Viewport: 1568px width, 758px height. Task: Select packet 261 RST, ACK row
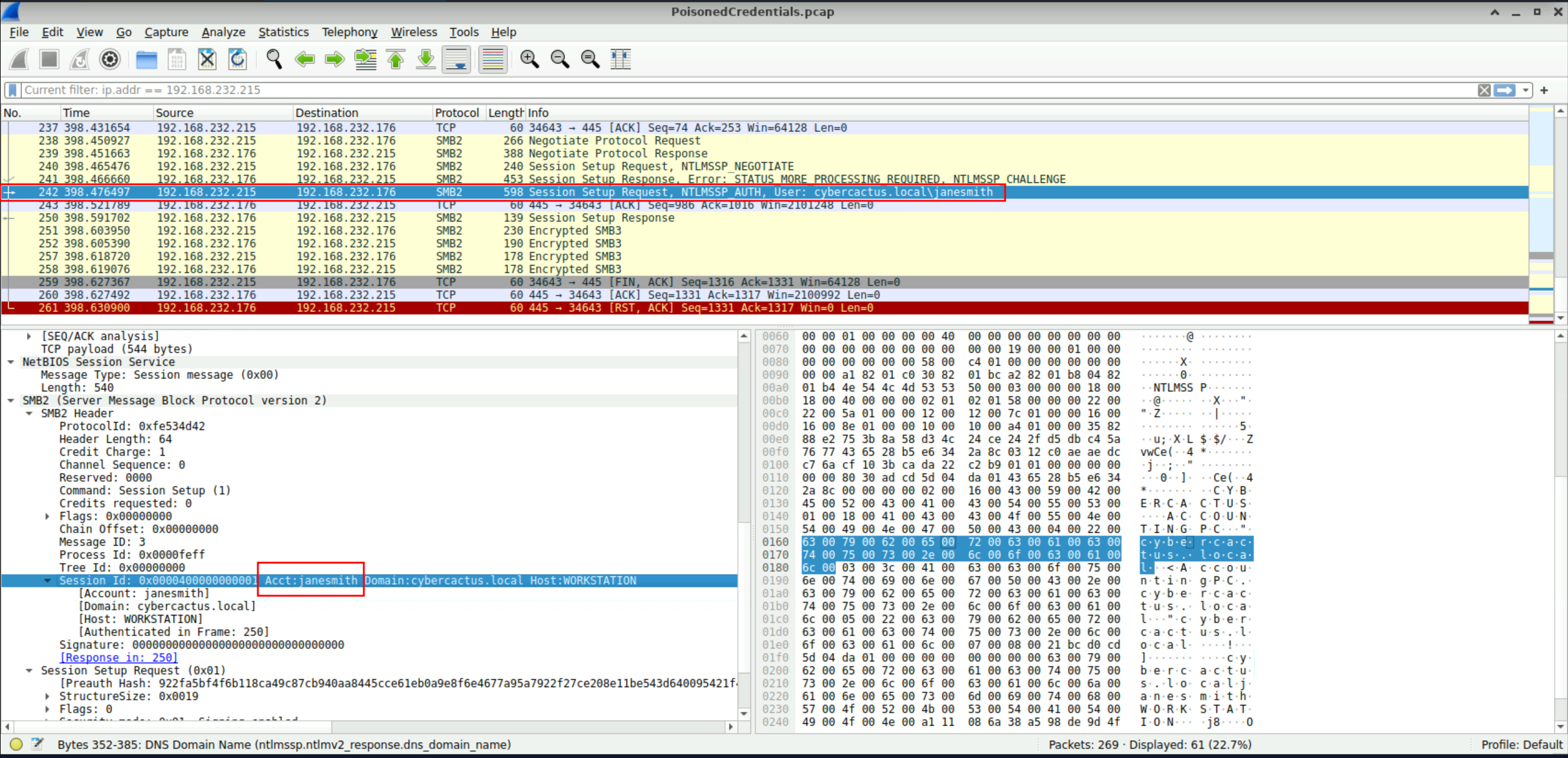[x=764, y=308]
